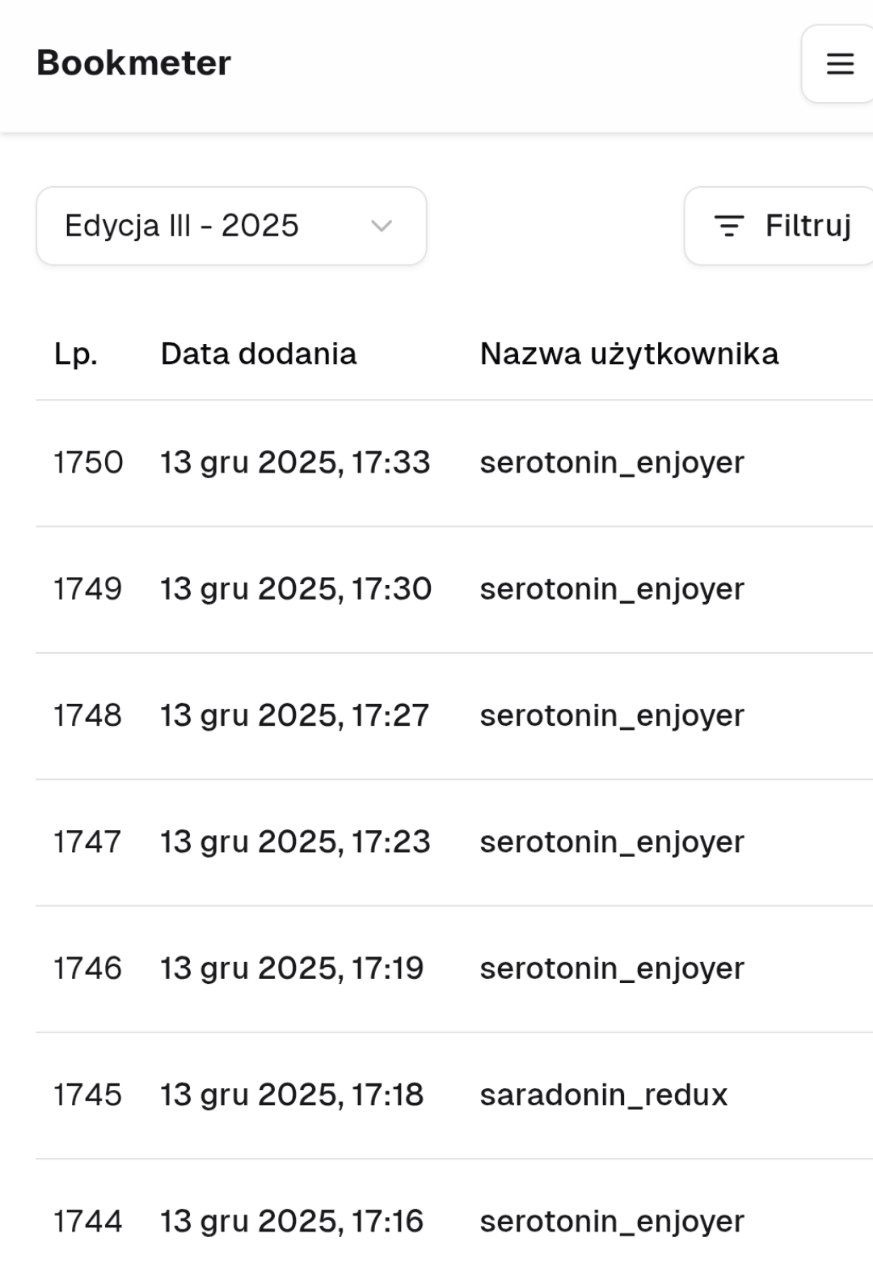The image size is (873, 1280).
Task: Select the entry dated 17:33
Action: tap(295, 463)
